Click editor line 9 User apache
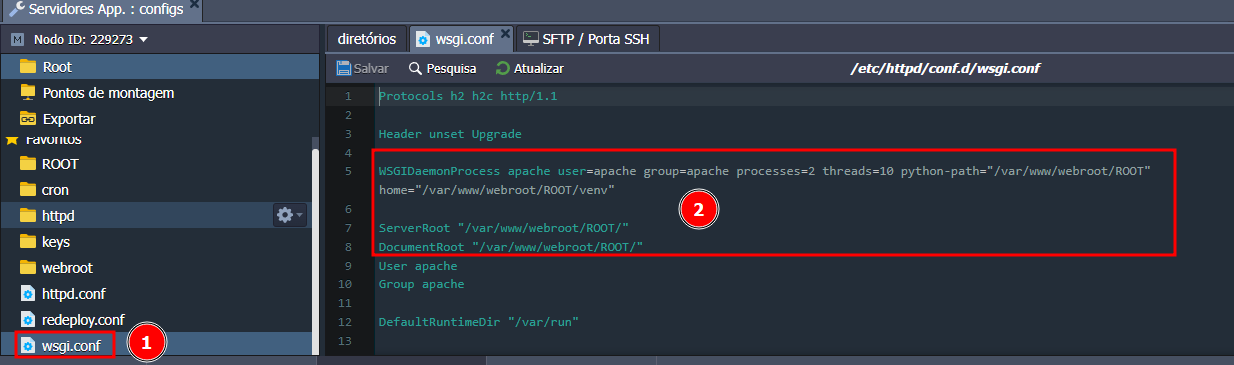The image size is (1234, 365). coord(418,266)
